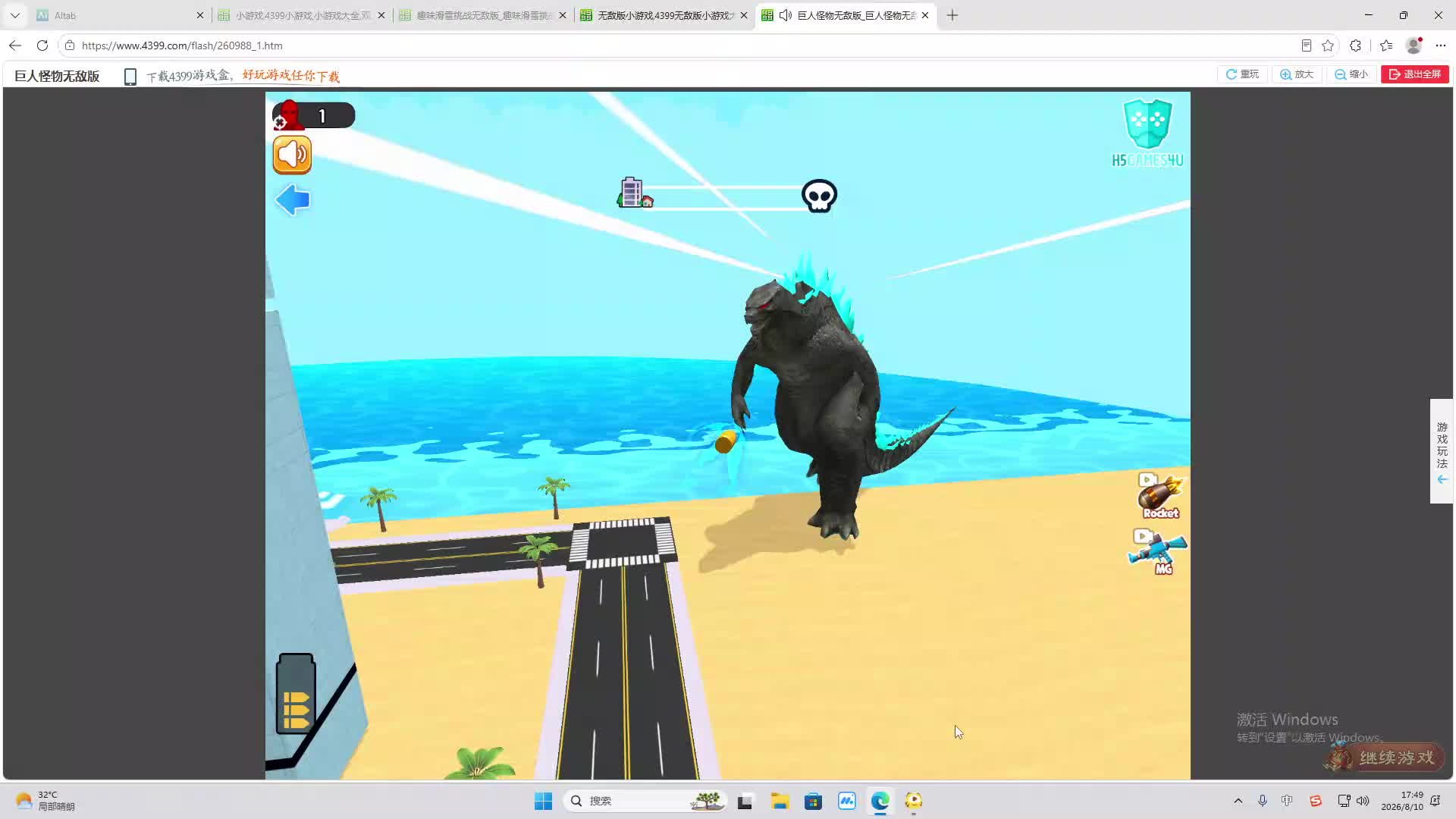This screenshot has height=819, width=1456.
Task: Refresh the current page
Action: coord(42,45)
